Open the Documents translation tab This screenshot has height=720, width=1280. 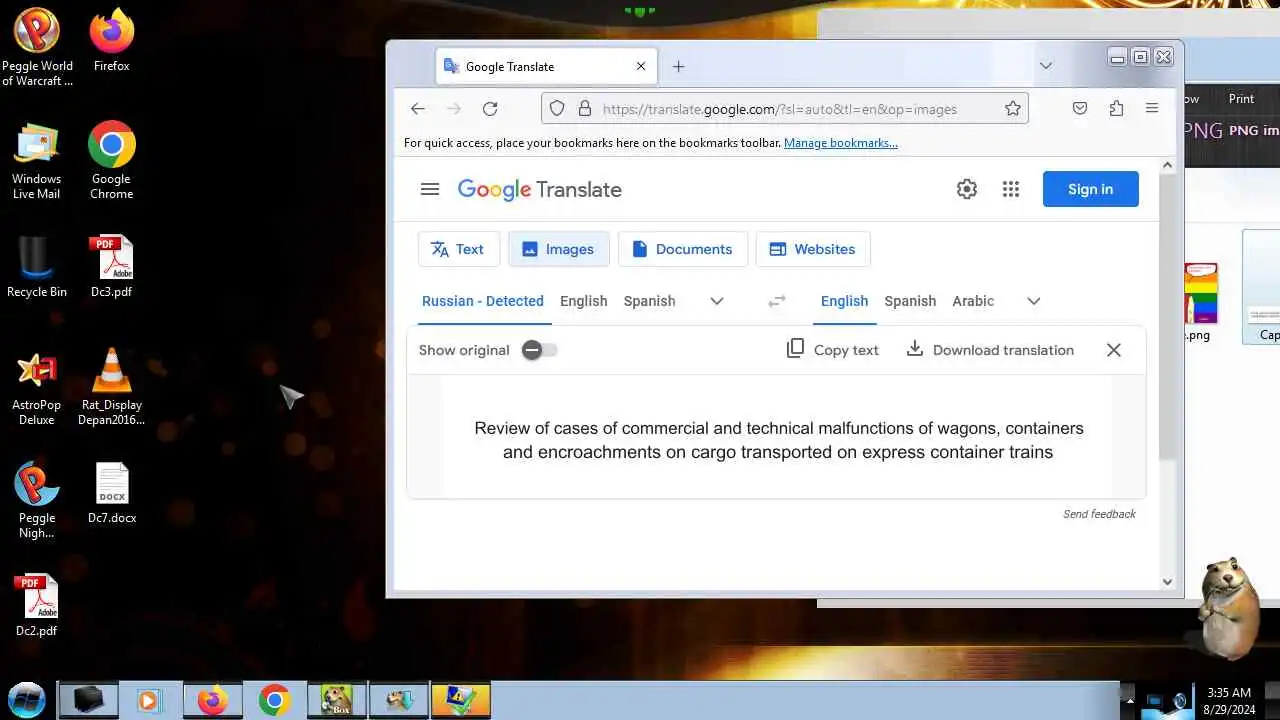tap(683, 249)
